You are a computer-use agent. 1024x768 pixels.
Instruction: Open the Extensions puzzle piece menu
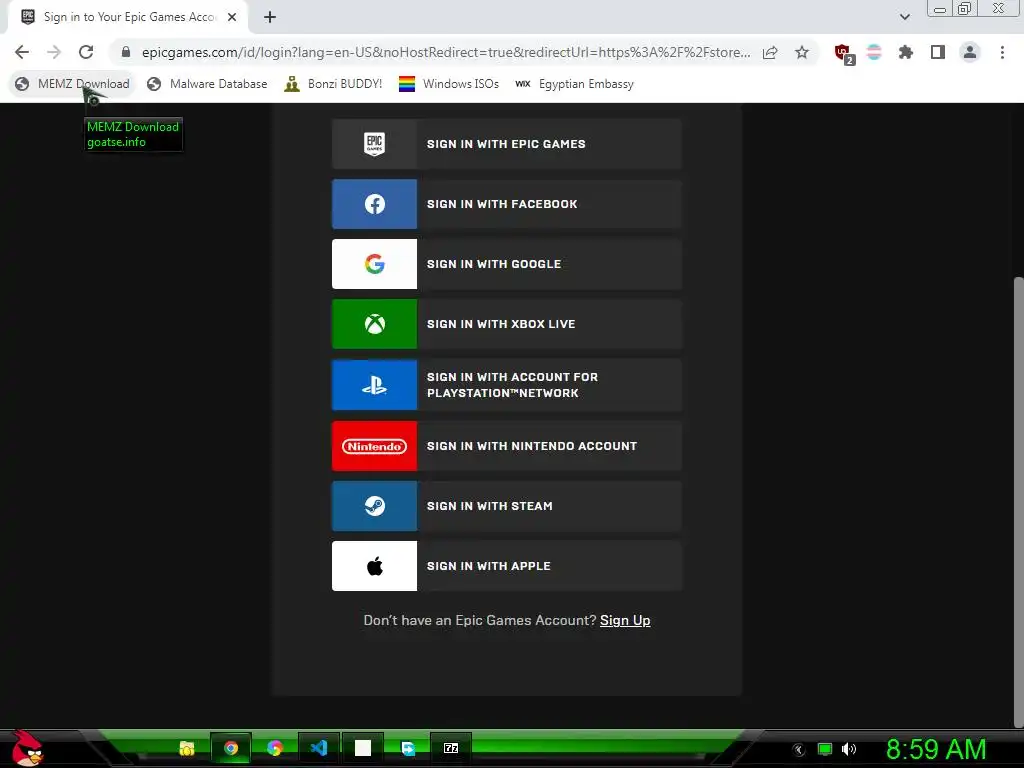[x=905, y=52]
